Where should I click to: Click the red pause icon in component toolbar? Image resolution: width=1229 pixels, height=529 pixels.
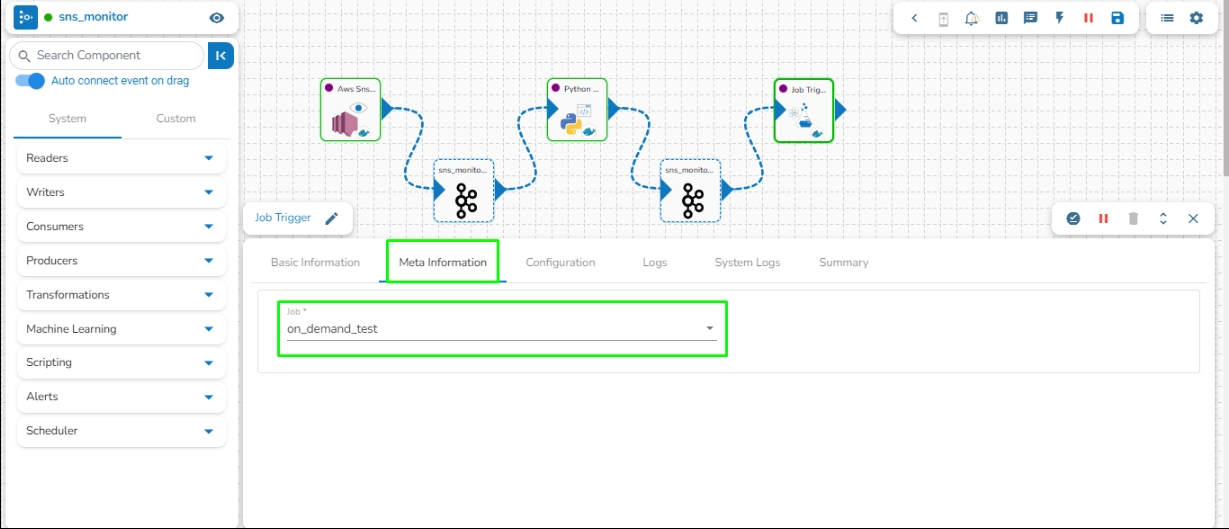(x=1103, y=218)
